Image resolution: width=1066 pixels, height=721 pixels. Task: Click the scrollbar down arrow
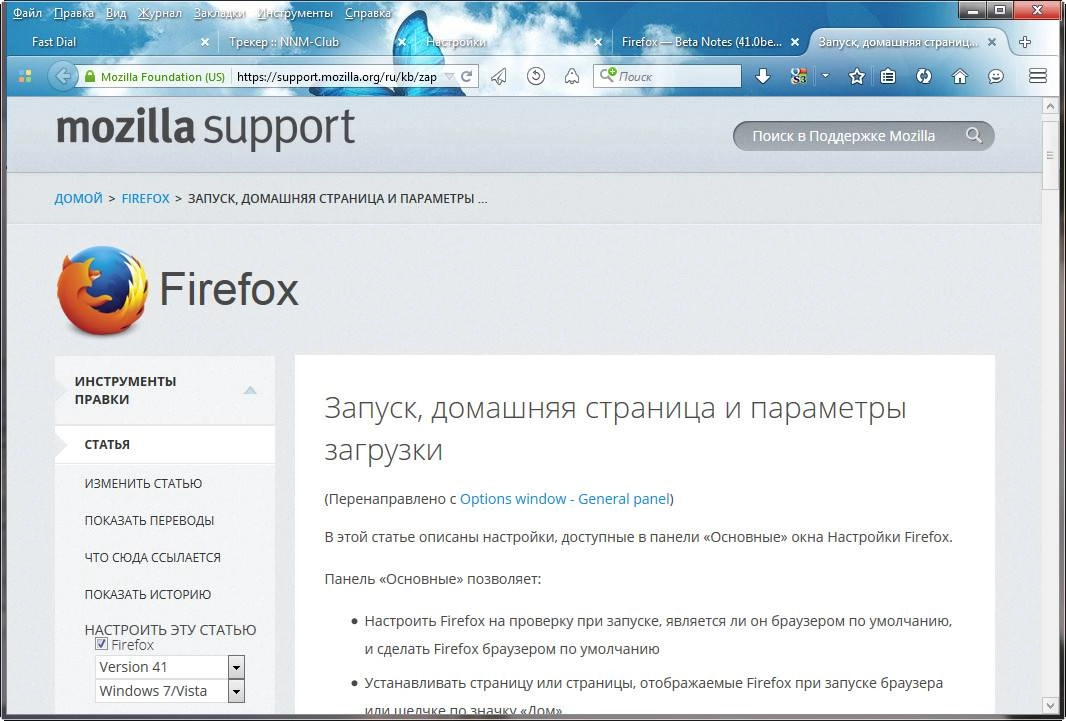(x=1050, y=705)
